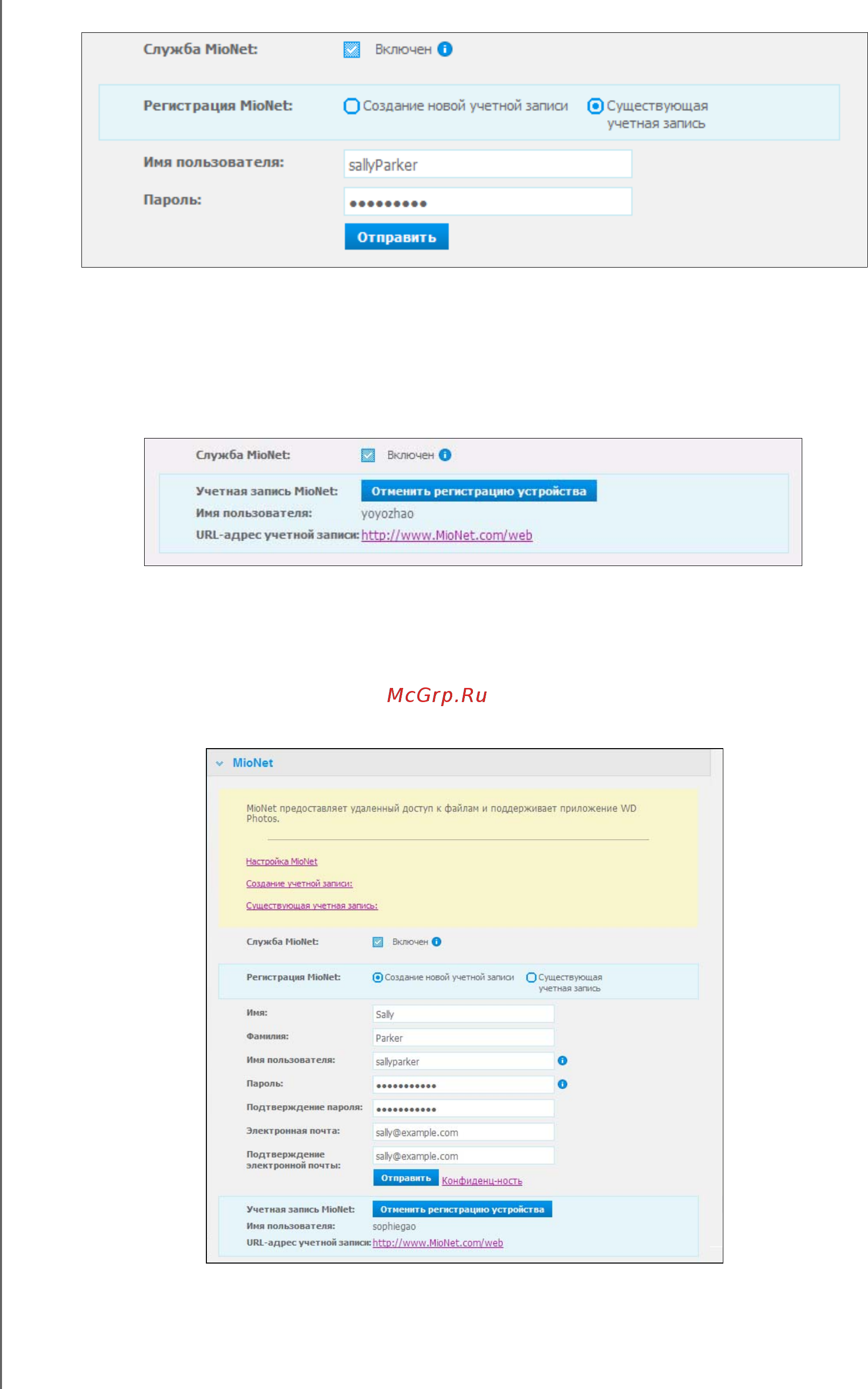Click Электронная почта email field
The height and width of the screenshot is (1389, 868).
463,1132
